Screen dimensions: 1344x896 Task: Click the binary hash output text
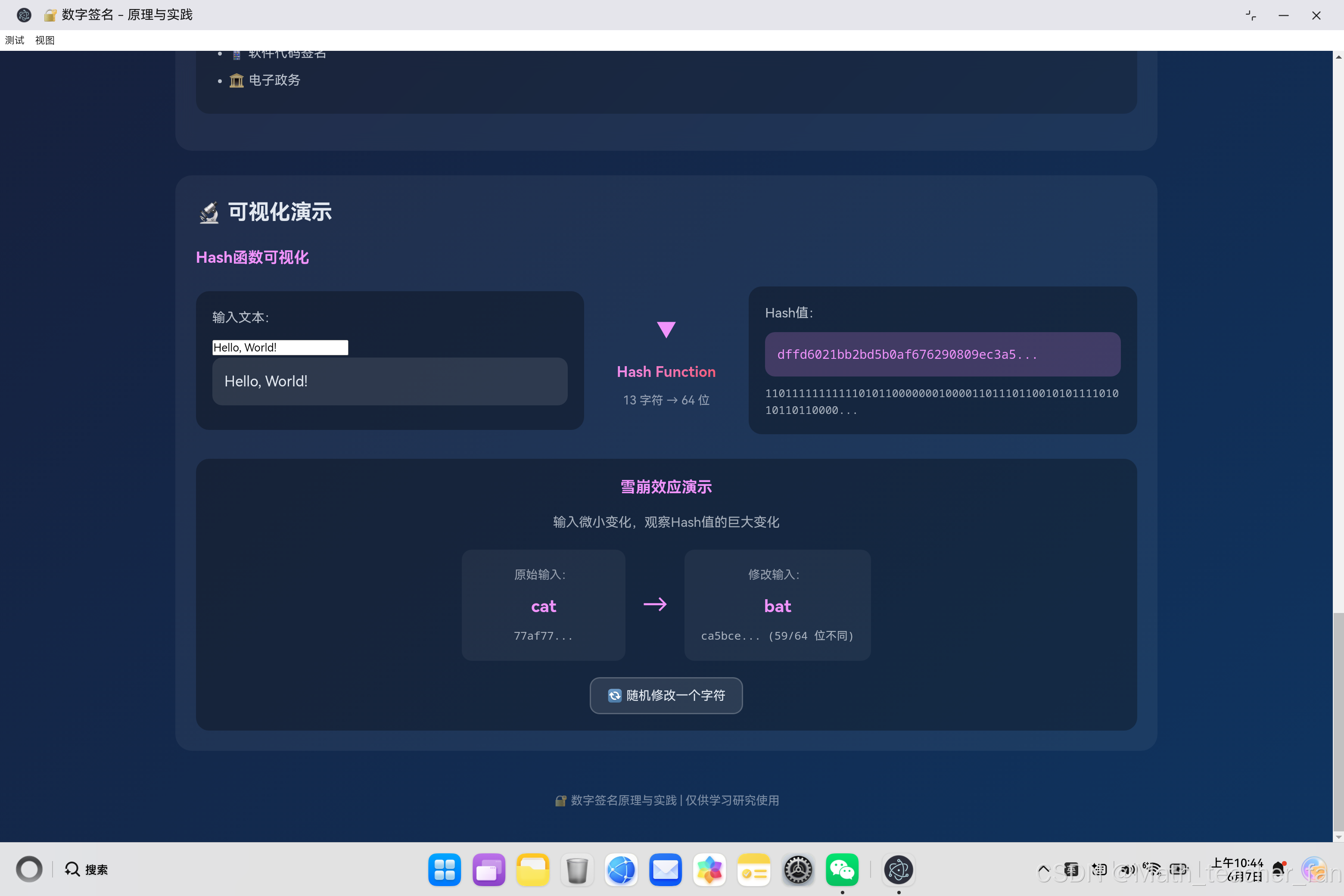[942, 401]
